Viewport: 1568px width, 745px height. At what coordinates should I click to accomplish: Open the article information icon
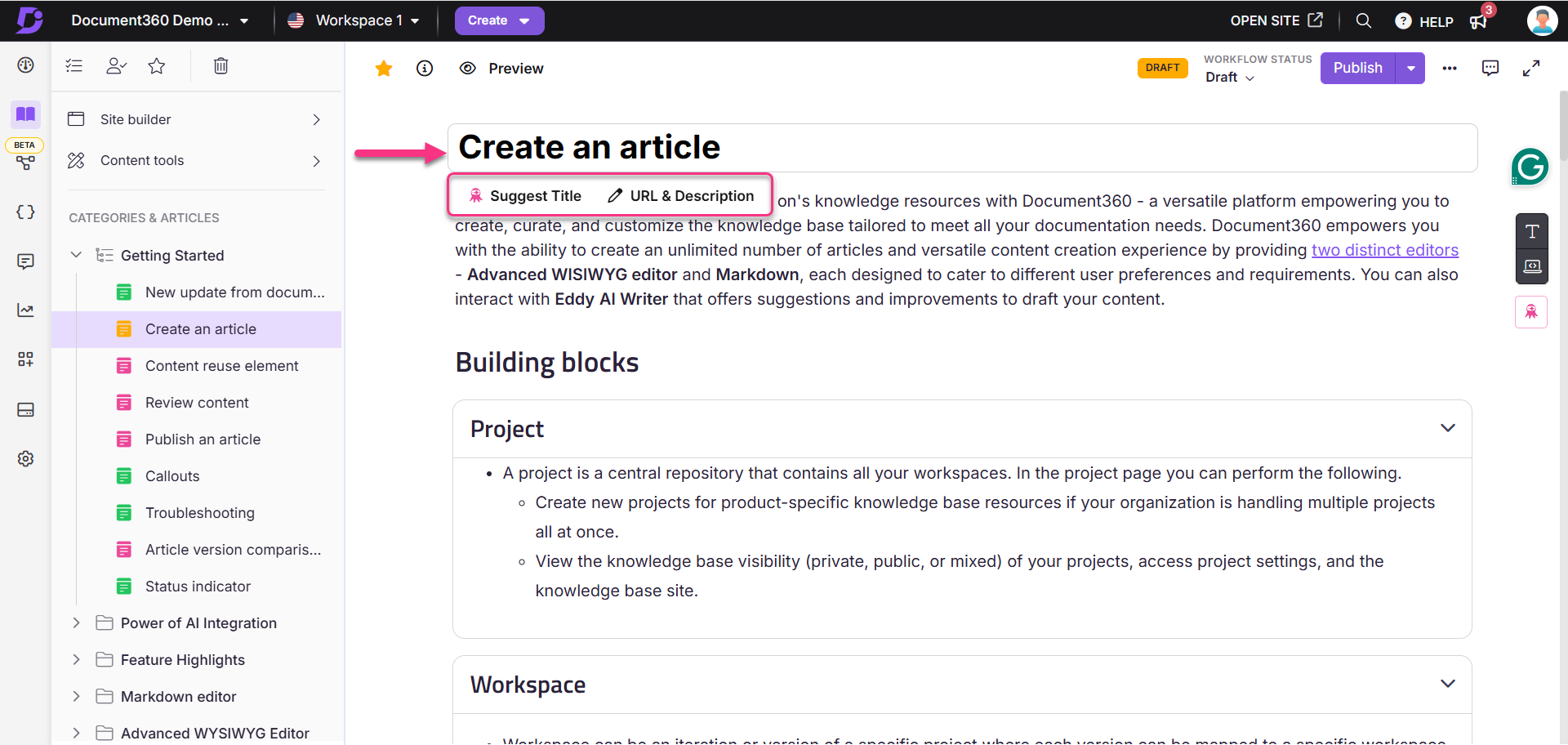pos(425,69)
